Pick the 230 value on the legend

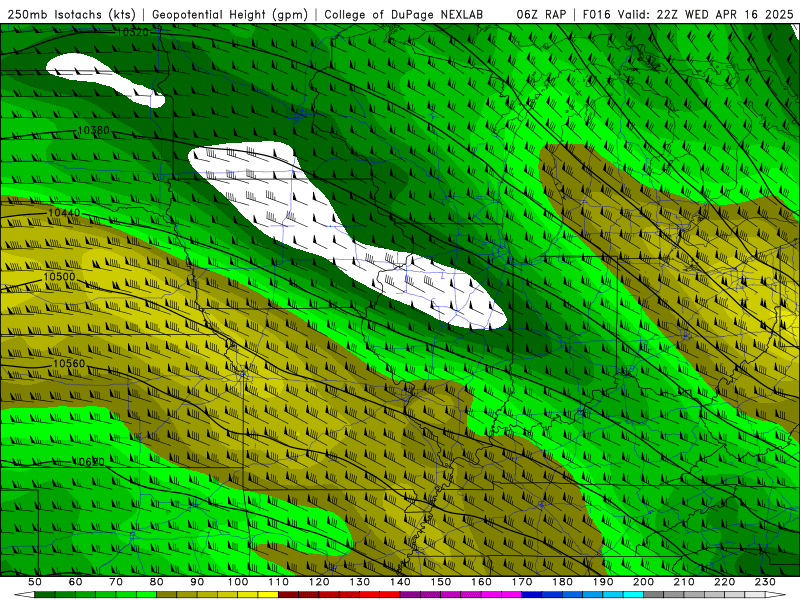click(x=765, y=582)
